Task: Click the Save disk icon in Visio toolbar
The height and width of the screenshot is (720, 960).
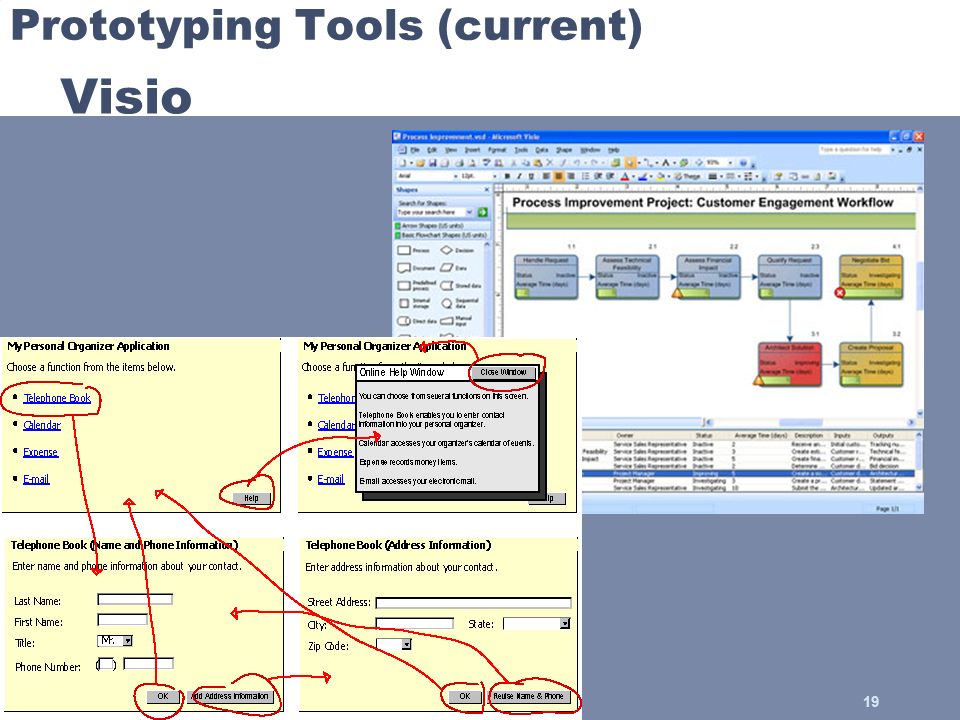Action: click(x=433, y=163)
